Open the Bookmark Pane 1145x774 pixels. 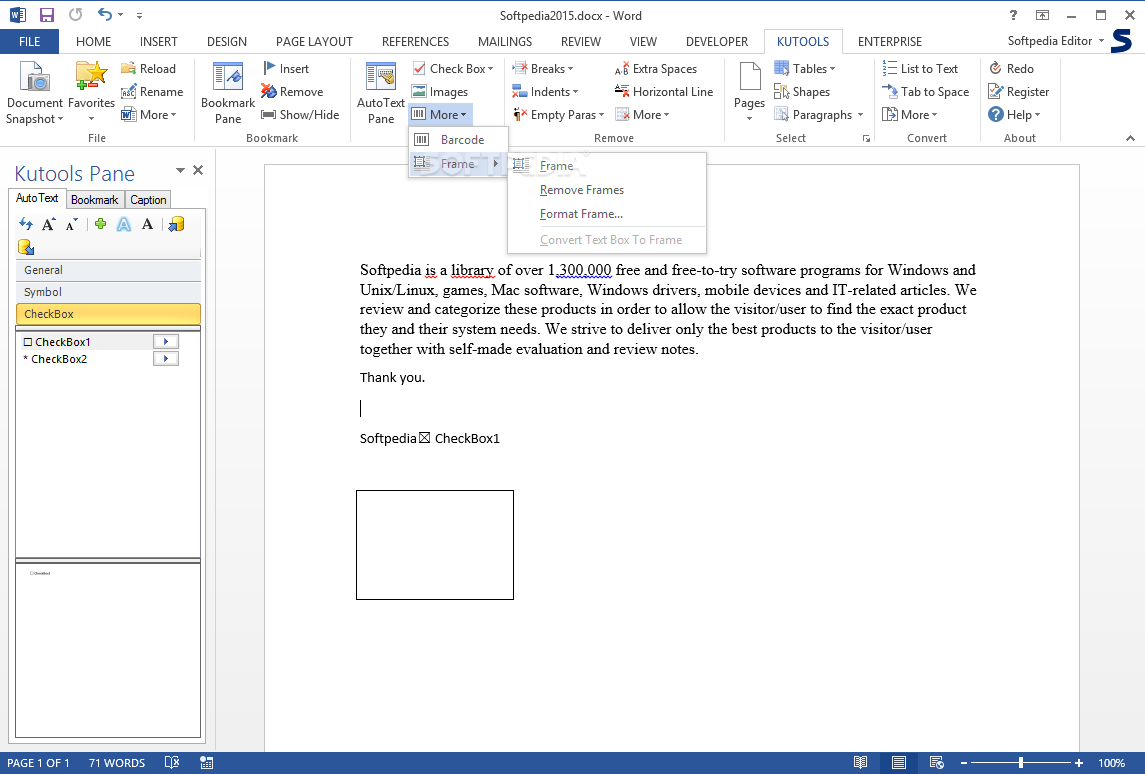click(x=228, y=93)
